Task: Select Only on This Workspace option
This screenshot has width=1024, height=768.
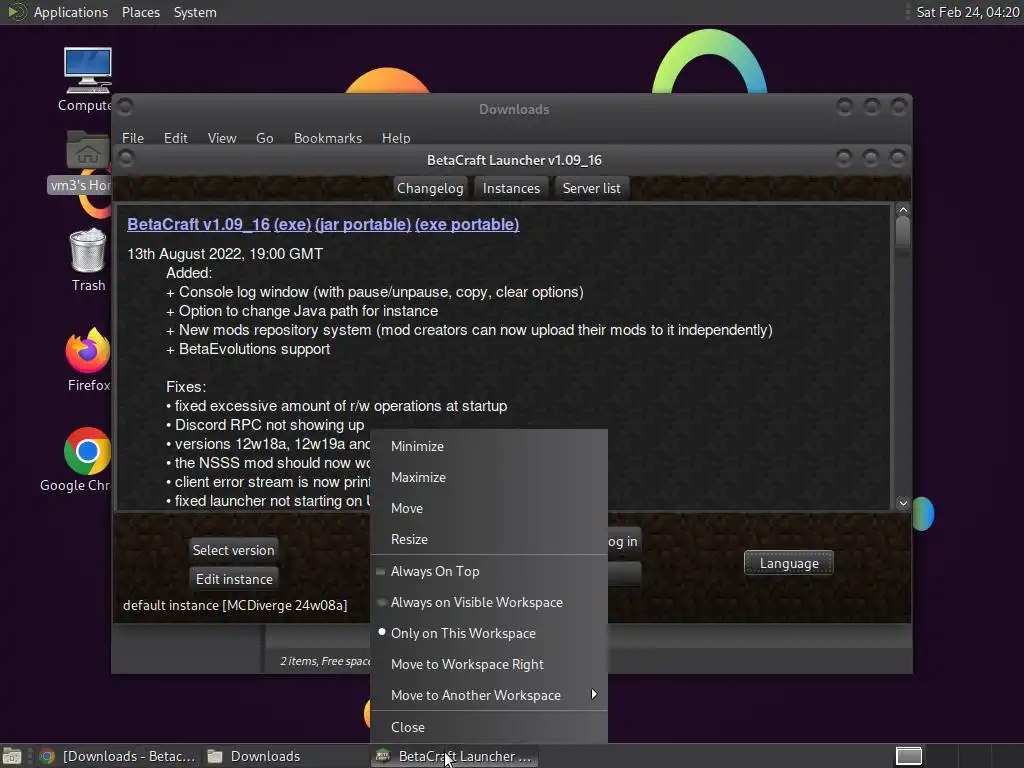Action: pos(489,633)
